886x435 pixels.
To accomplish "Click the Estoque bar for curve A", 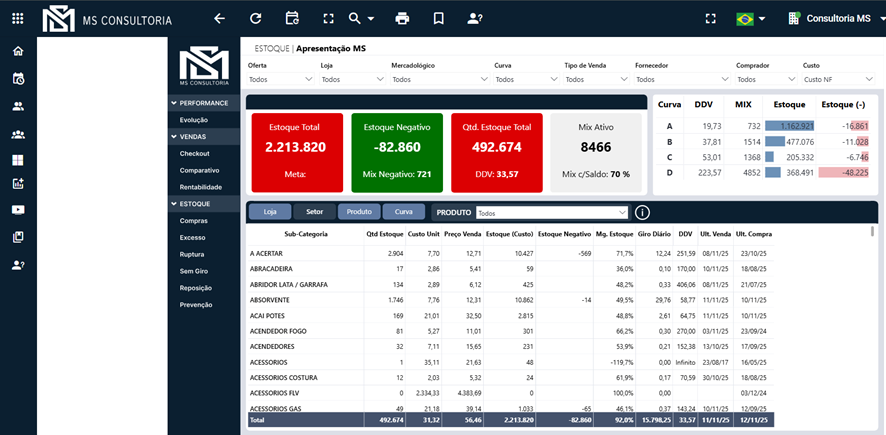I will [789, 126].
